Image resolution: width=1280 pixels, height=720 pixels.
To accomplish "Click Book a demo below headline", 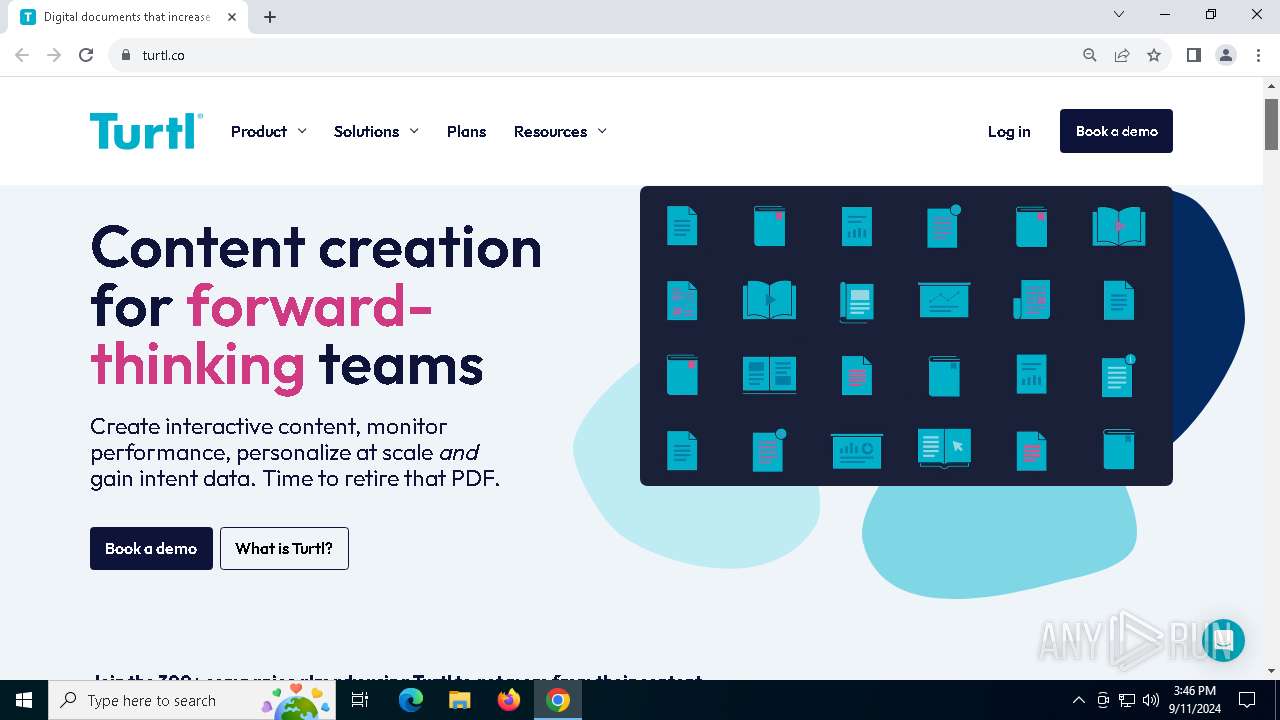I will coord(151,548).
